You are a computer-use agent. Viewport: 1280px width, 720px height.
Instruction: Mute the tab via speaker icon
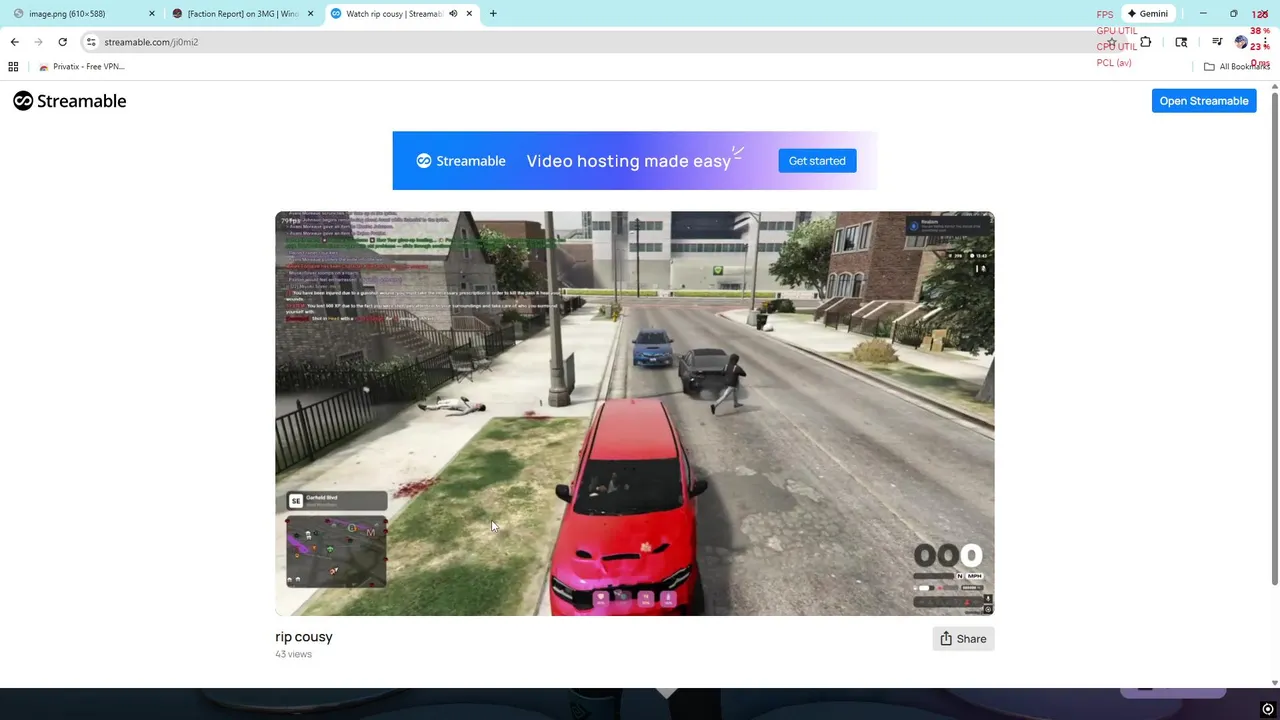453,14
